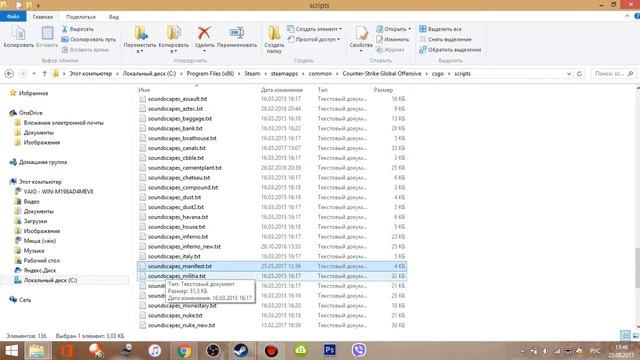
Task: Sort by the Тип (Type) column
Action: (x=322, y=89)
